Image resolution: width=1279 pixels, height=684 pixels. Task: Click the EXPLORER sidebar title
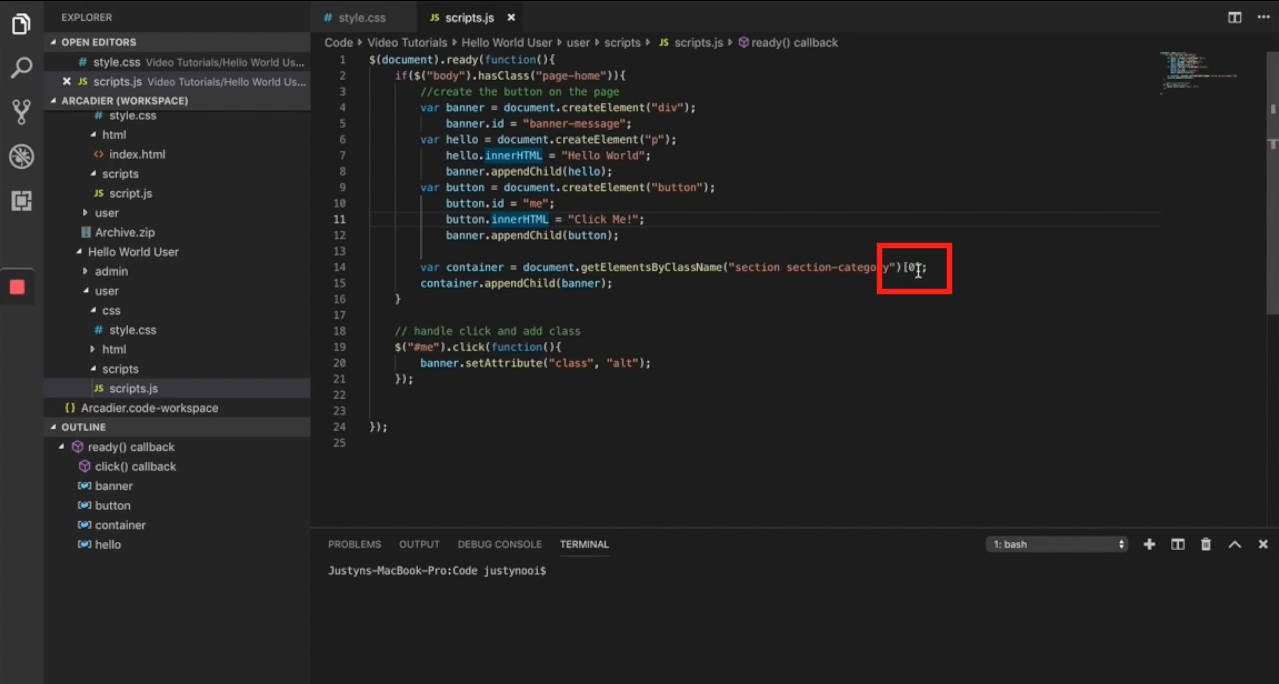tap(87, 18)
